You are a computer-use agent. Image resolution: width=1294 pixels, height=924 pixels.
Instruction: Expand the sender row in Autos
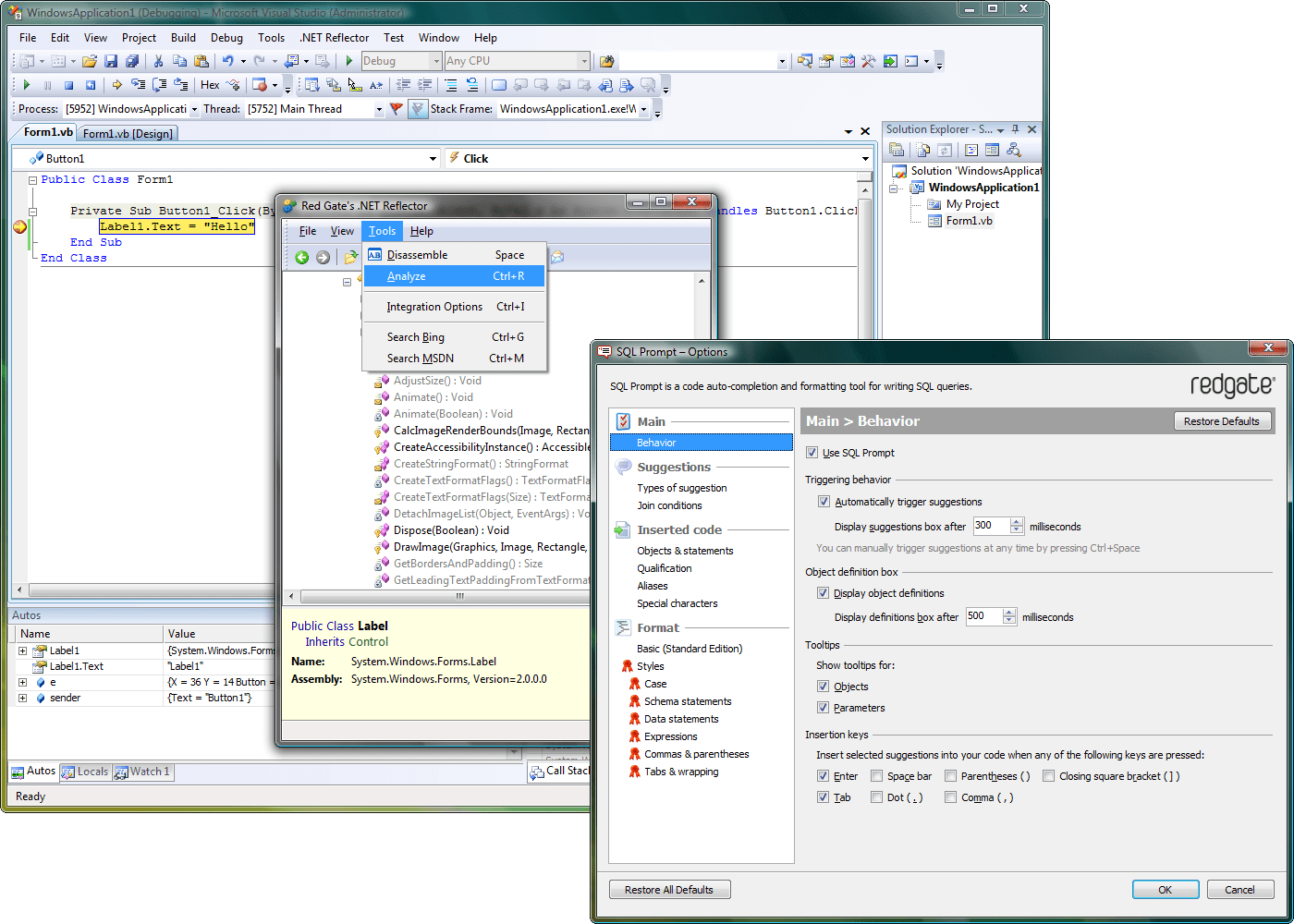click(x=22, y=698)
